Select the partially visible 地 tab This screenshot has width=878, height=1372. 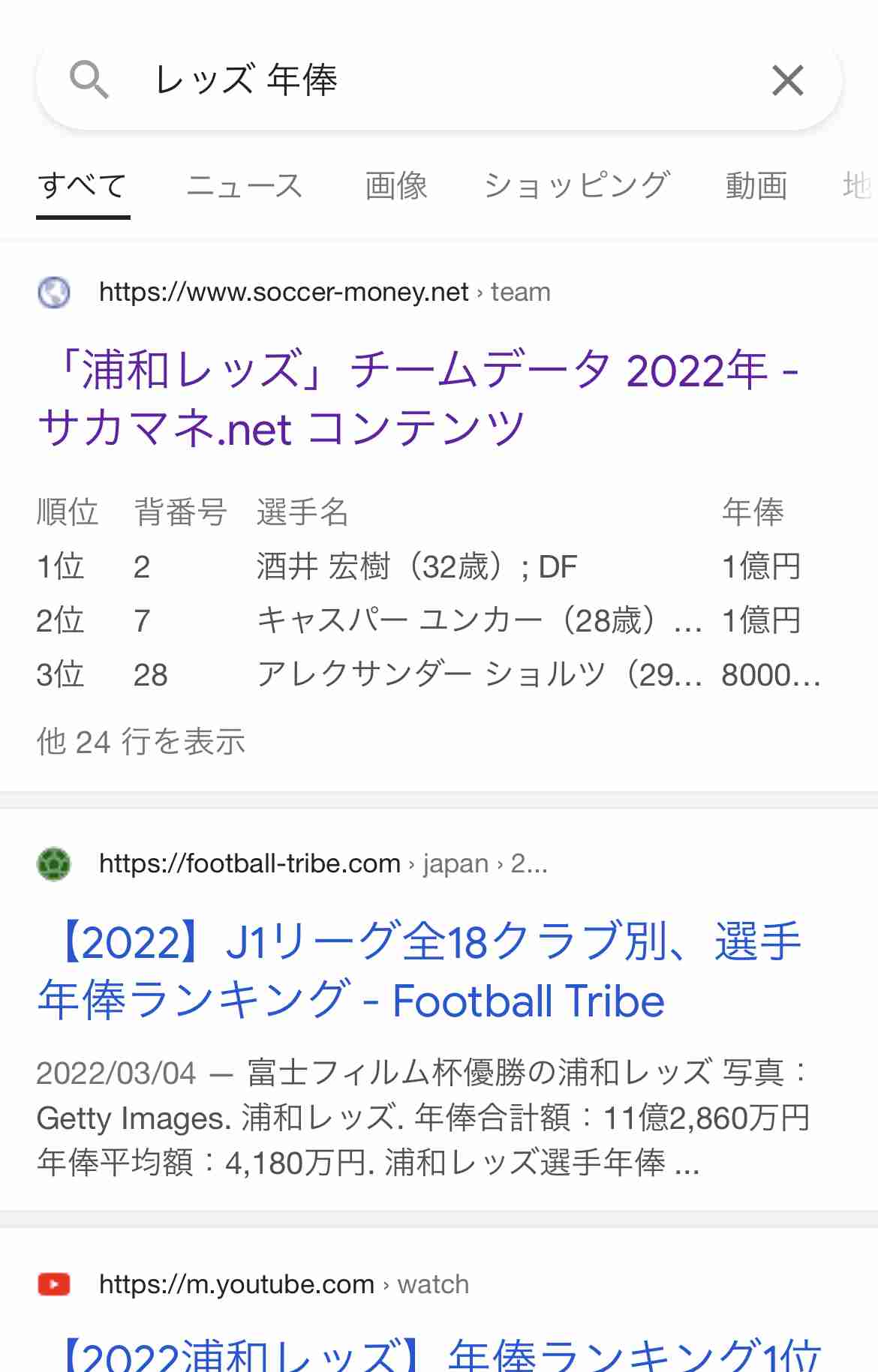(858, 186)
